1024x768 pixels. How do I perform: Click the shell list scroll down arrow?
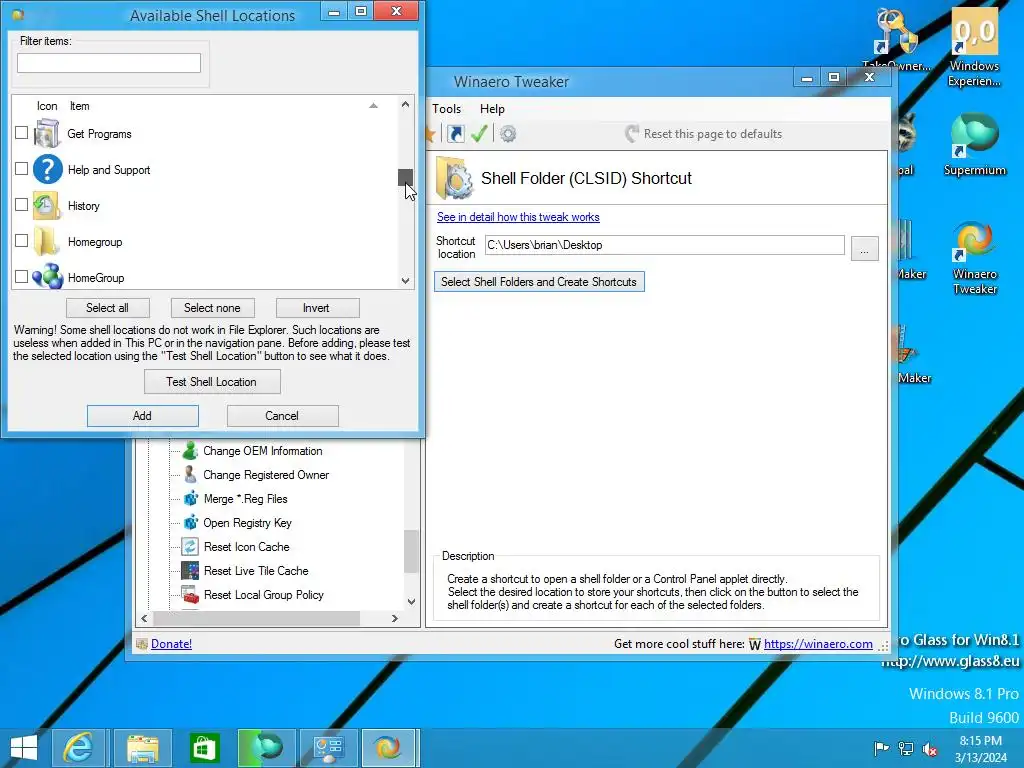tap(405, 281)
